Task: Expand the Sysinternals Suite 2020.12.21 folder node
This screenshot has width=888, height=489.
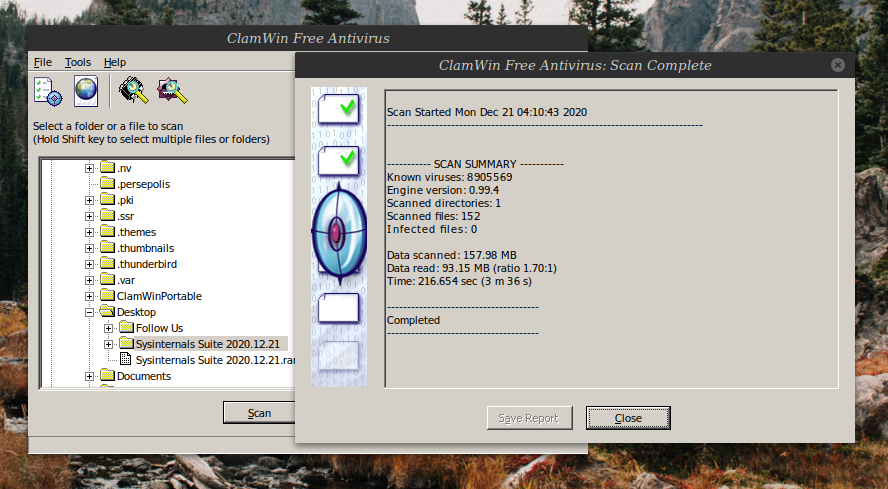Action: pyautogui.click(x=109, y=344)
